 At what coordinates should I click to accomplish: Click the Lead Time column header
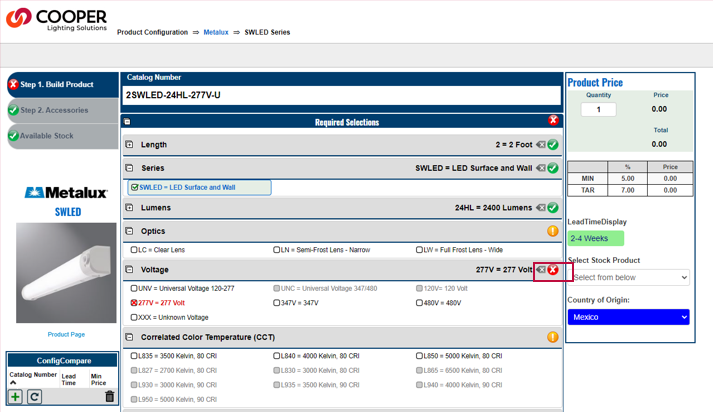coord(69,379)
